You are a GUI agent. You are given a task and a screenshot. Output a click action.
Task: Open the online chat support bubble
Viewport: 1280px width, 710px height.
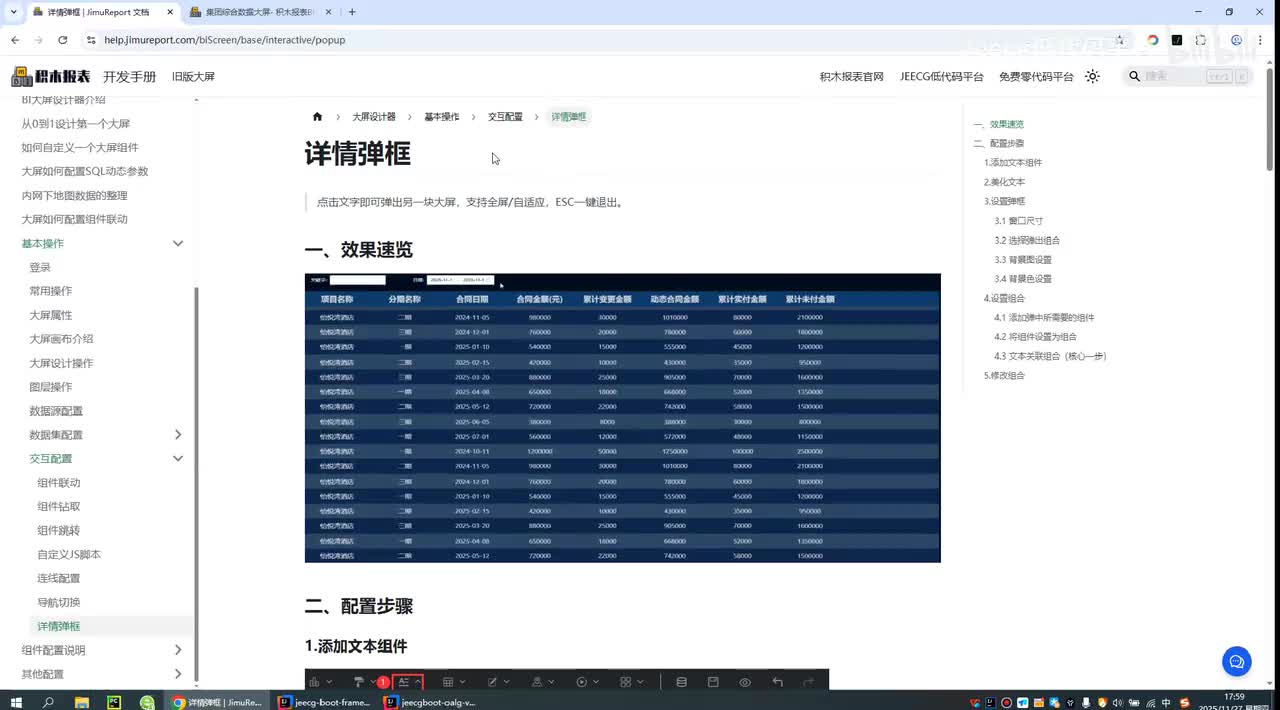click(1237, 661)
